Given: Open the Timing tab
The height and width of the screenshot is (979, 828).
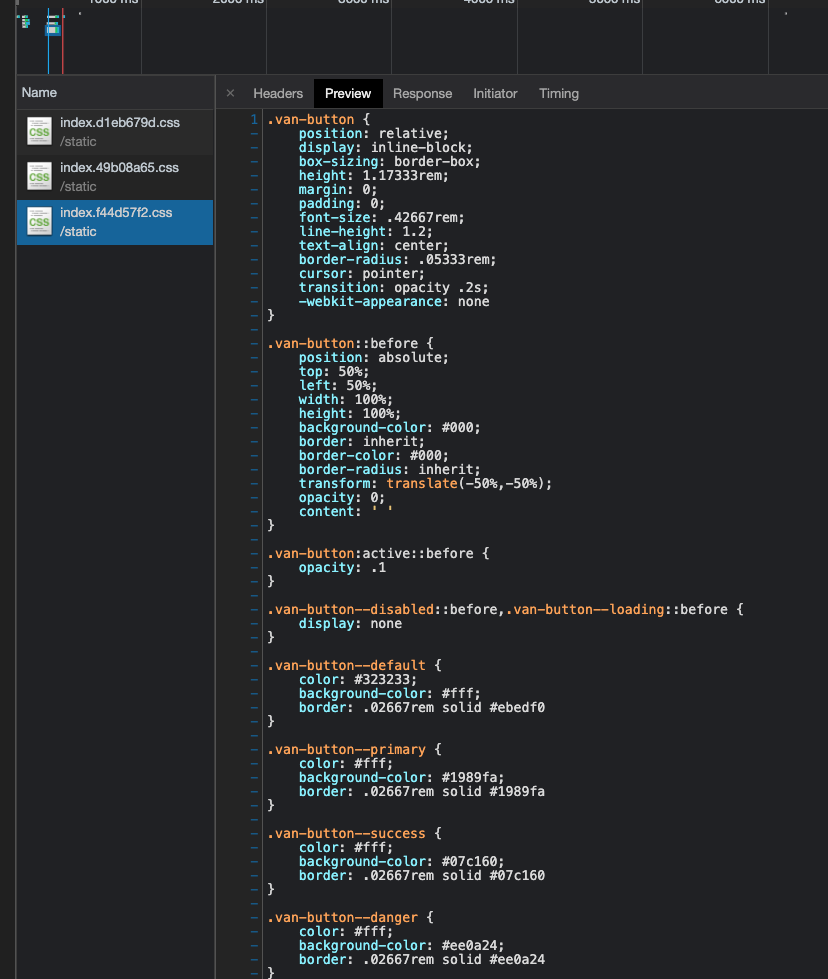Looking at the screenshot, I should [x=559, y=93].
